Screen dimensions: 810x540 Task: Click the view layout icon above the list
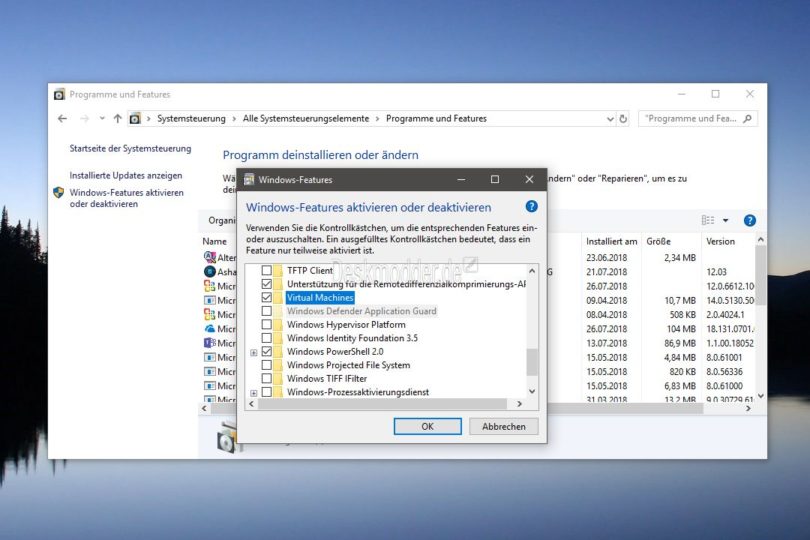[708, 220]
